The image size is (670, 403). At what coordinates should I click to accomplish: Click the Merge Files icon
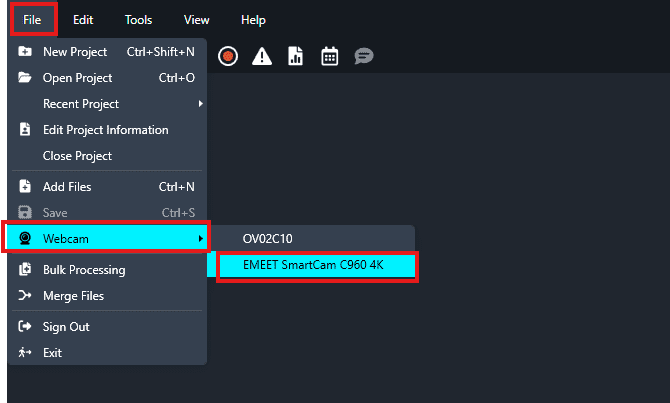click(x=25, y=296)
